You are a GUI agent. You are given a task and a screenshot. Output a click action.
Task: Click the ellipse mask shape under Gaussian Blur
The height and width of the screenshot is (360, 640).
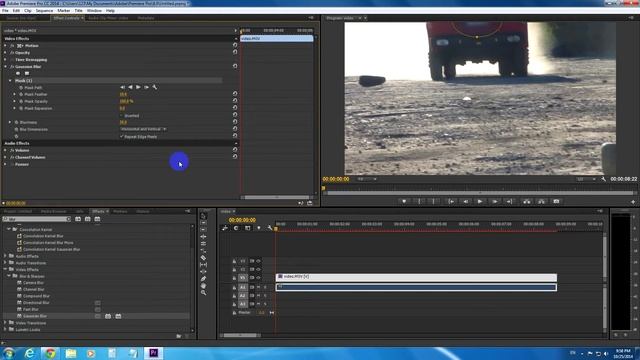(18, 73)
